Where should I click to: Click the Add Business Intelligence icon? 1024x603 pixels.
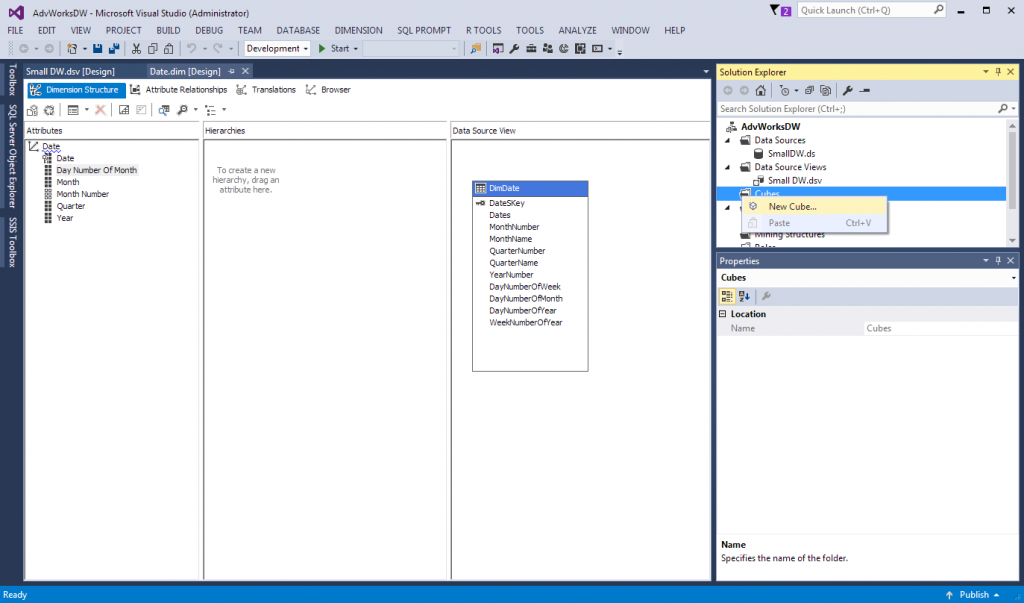point(123,110)
